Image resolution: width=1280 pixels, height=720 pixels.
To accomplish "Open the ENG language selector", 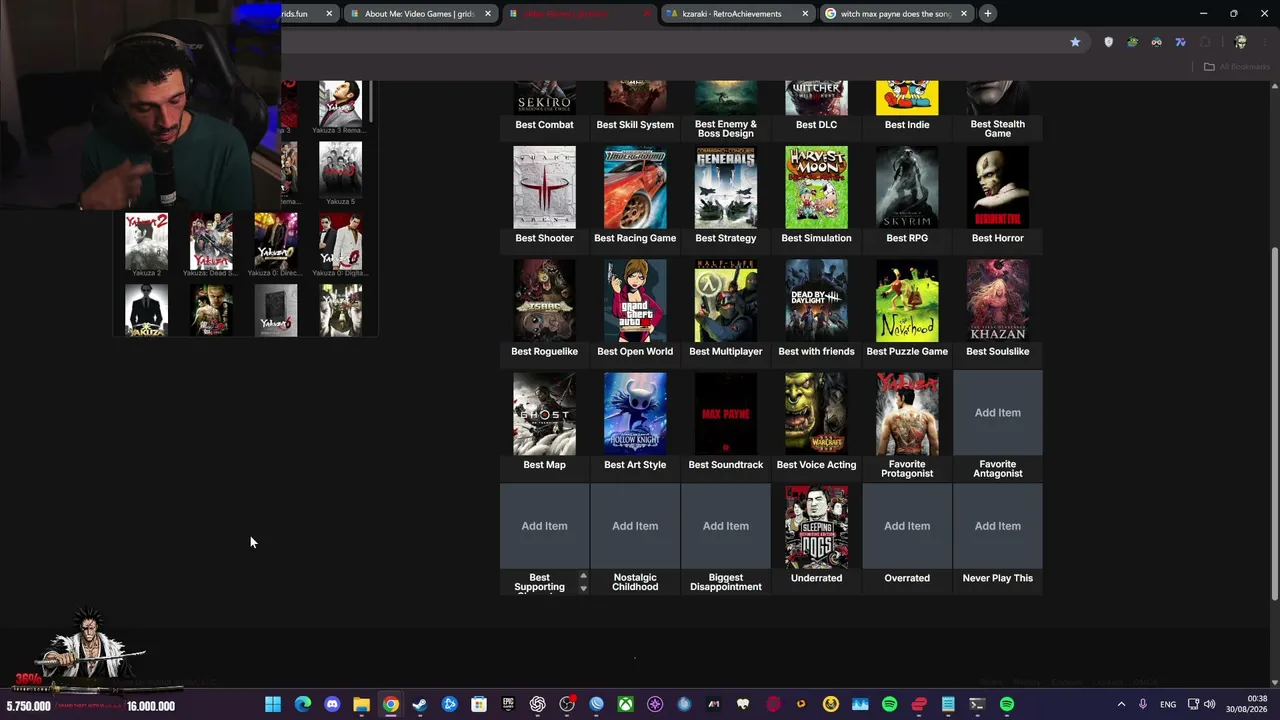I will (x=1168, y=705).
